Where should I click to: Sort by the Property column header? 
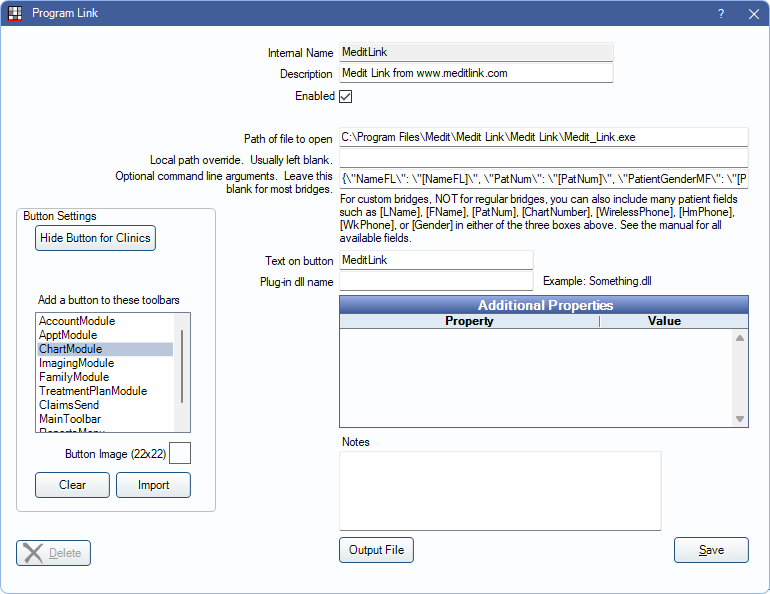[x=469, y=321]
